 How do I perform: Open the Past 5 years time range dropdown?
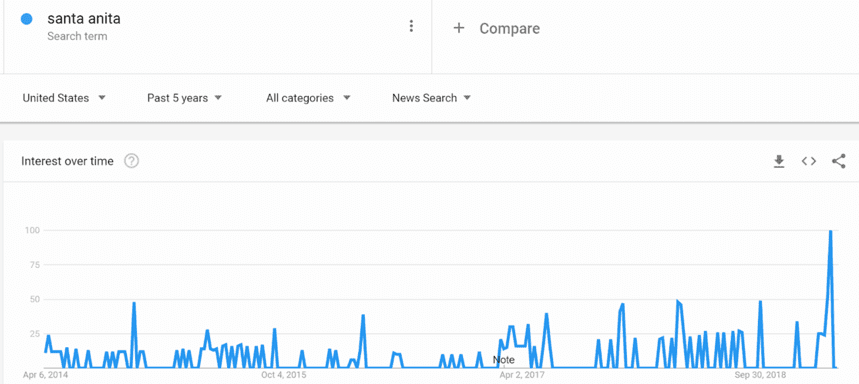(x=184, y=98)
